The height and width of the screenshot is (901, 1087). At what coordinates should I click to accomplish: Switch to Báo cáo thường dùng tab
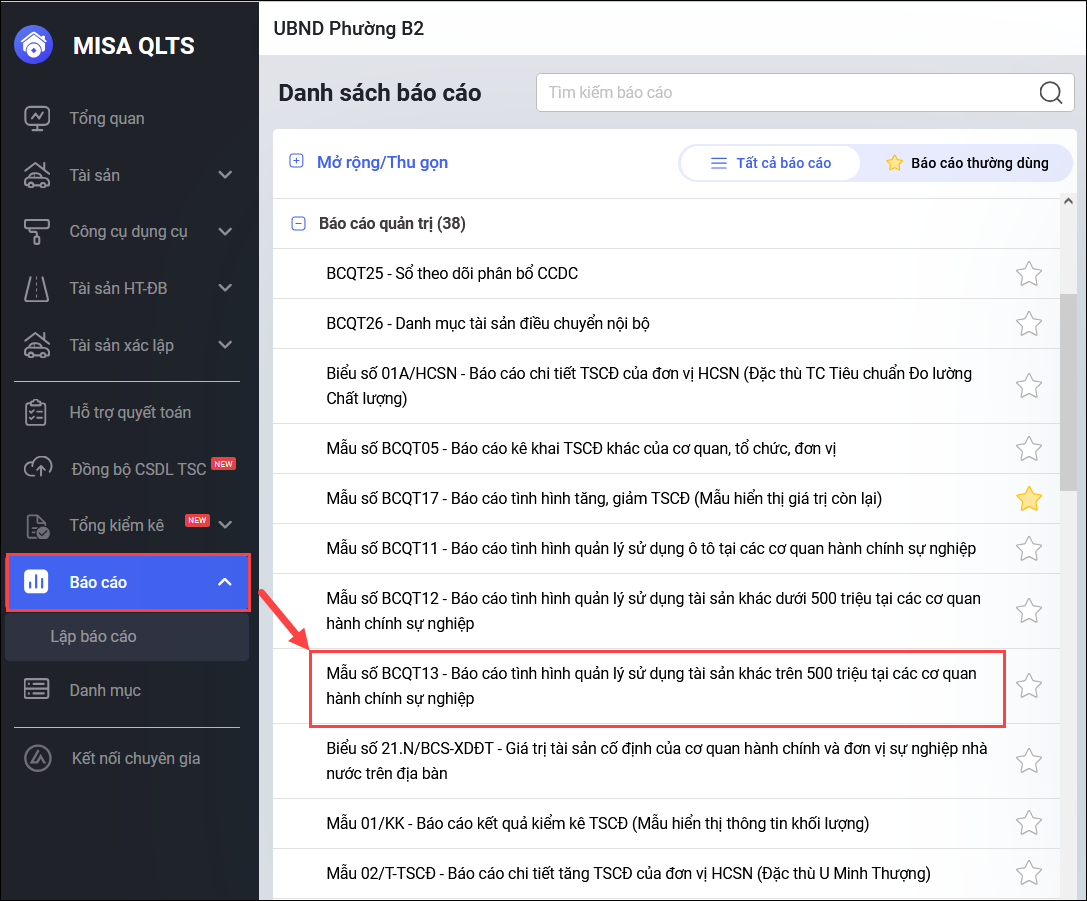click(x=967, y=163)
